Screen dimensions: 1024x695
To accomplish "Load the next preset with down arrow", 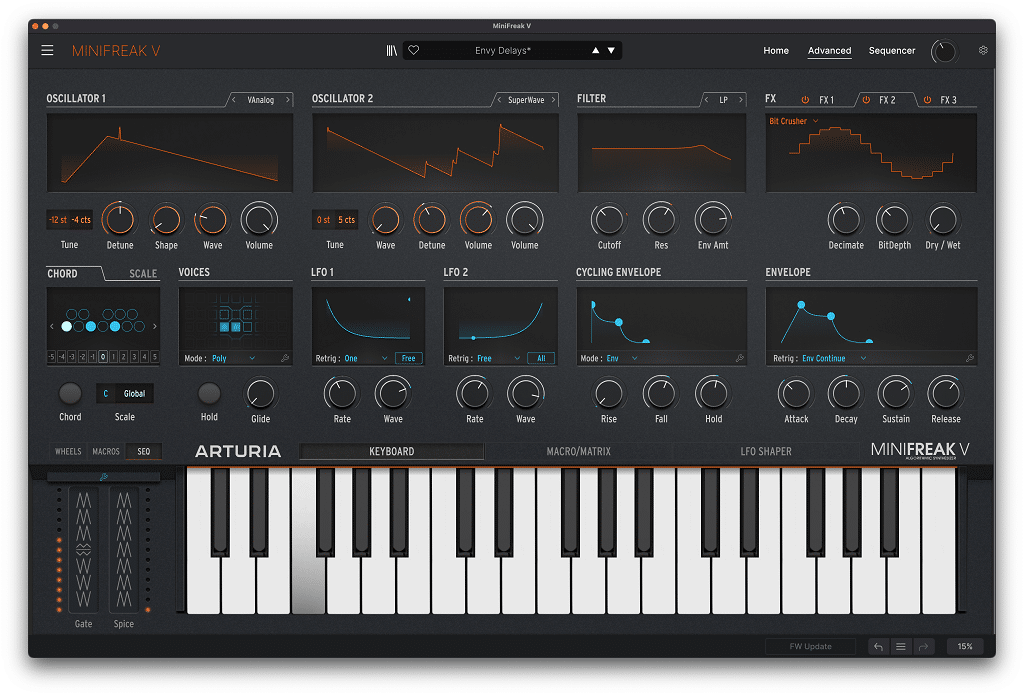I will [611, 50].
